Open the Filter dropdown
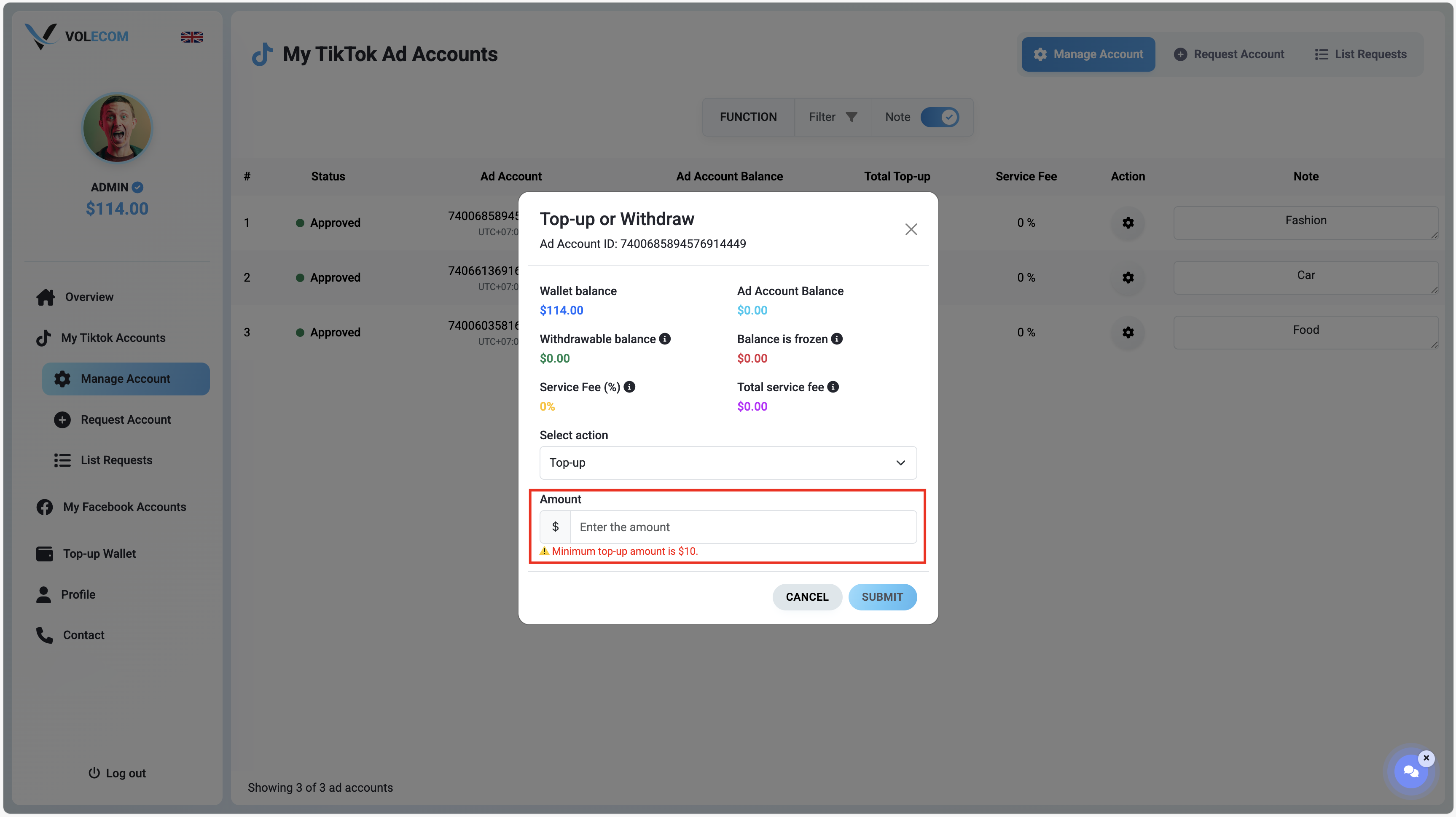Viewport: 1456px width, 817px height. 833,117
